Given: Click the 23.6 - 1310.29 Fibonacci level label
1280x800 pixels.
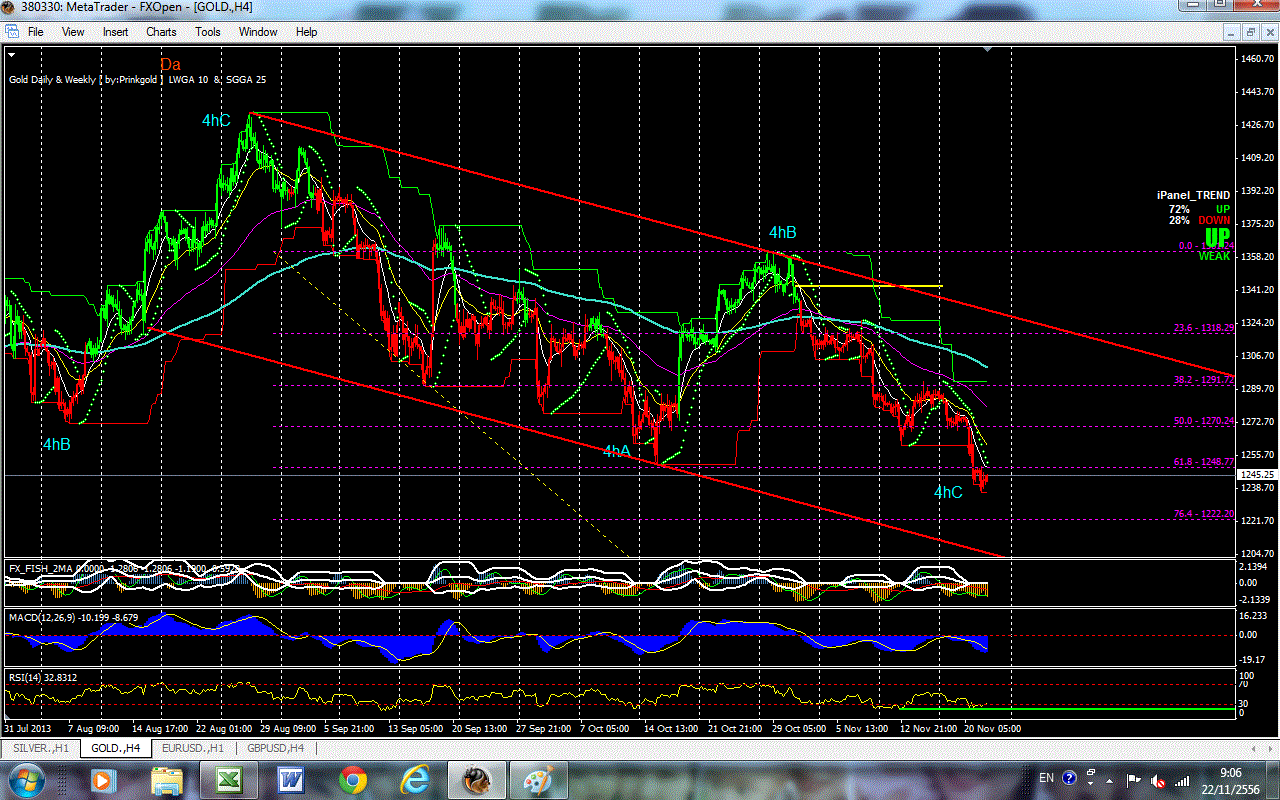Looking at the screenshot, I should (1203, 327).
